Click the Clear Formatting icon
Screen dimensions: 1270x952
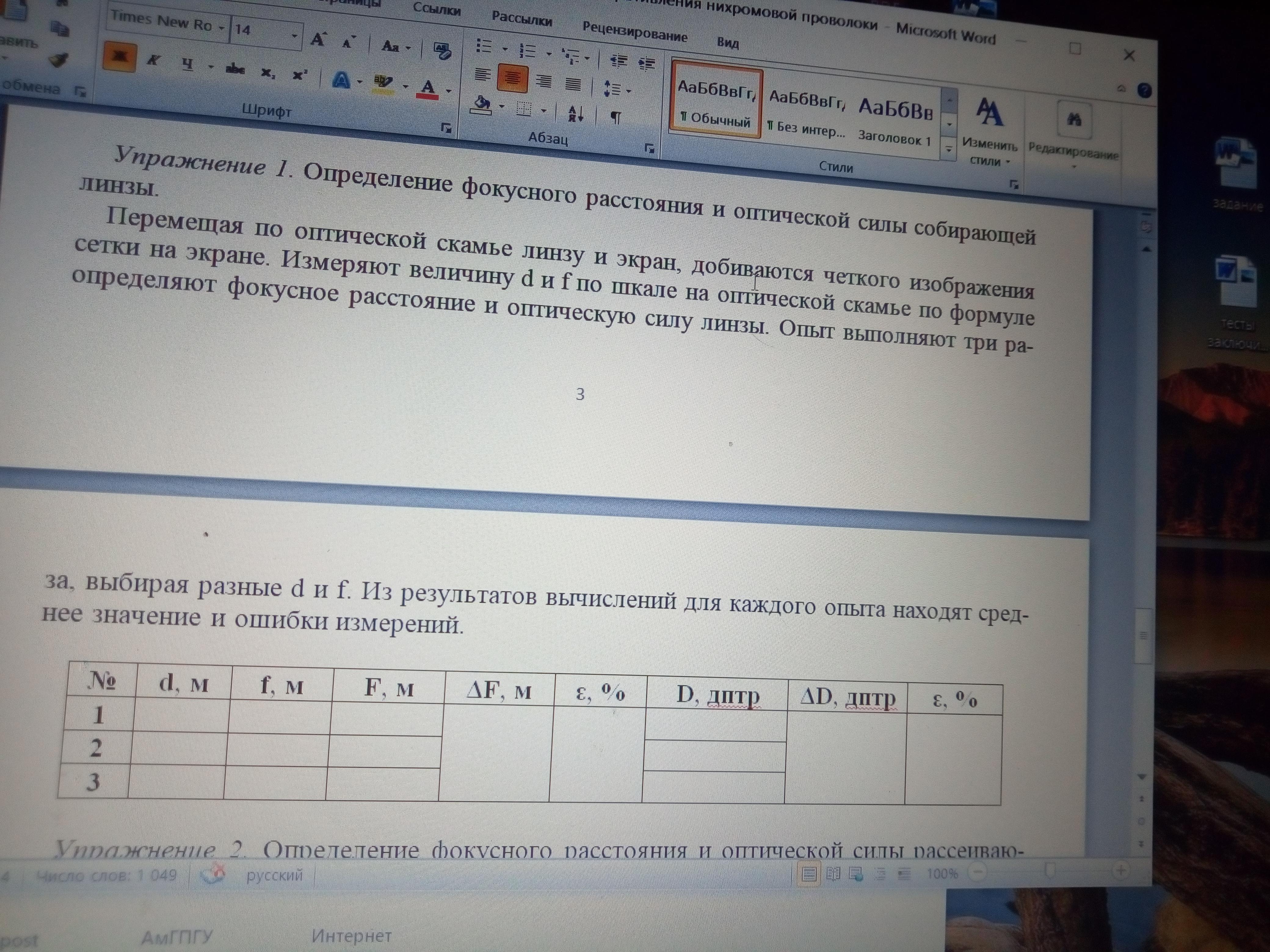[x=441, y=50]
